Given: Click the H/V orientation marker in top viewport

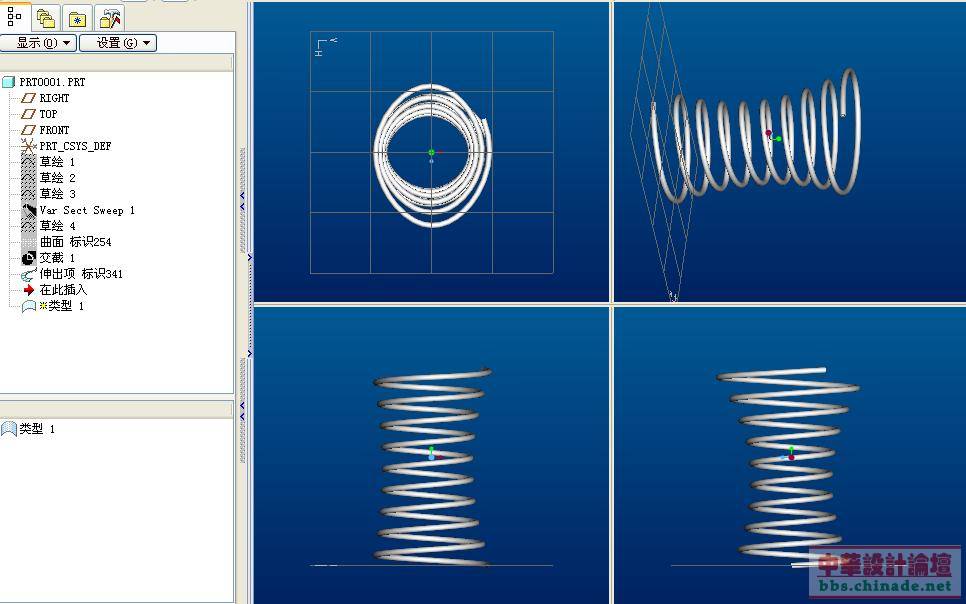Looking at the screenshot, I should 325,47.
